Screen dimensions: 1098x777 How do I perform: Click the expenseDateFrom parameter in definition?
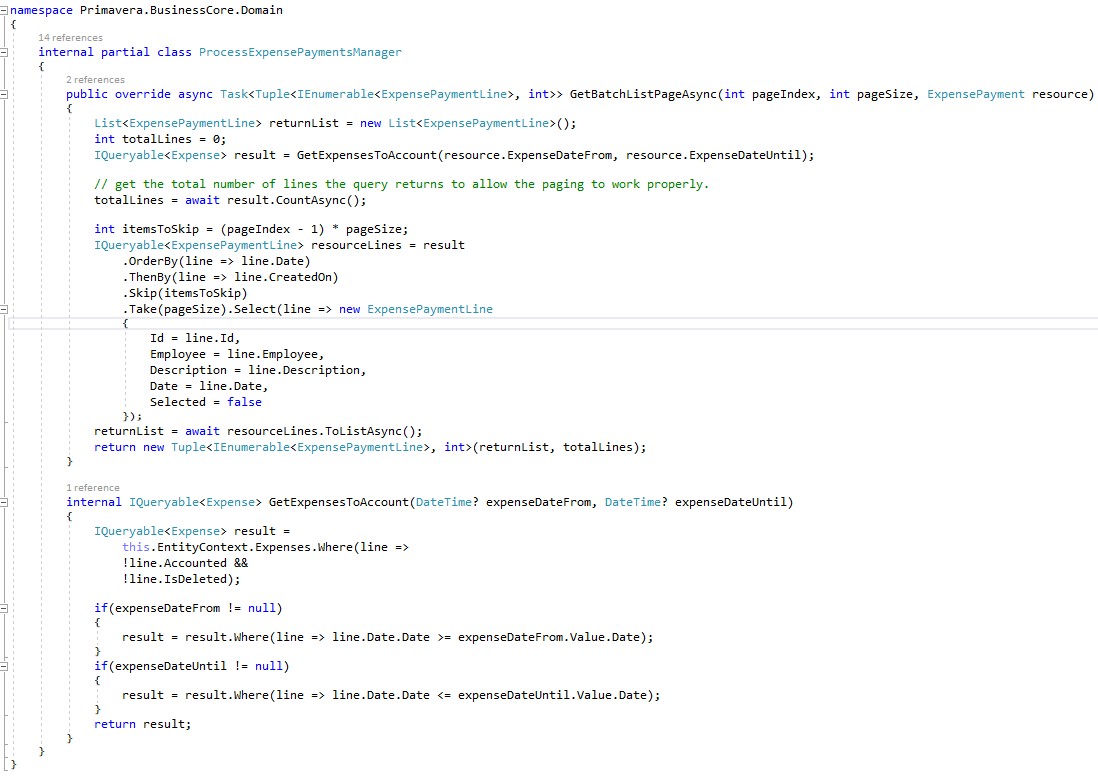(538, 503)
